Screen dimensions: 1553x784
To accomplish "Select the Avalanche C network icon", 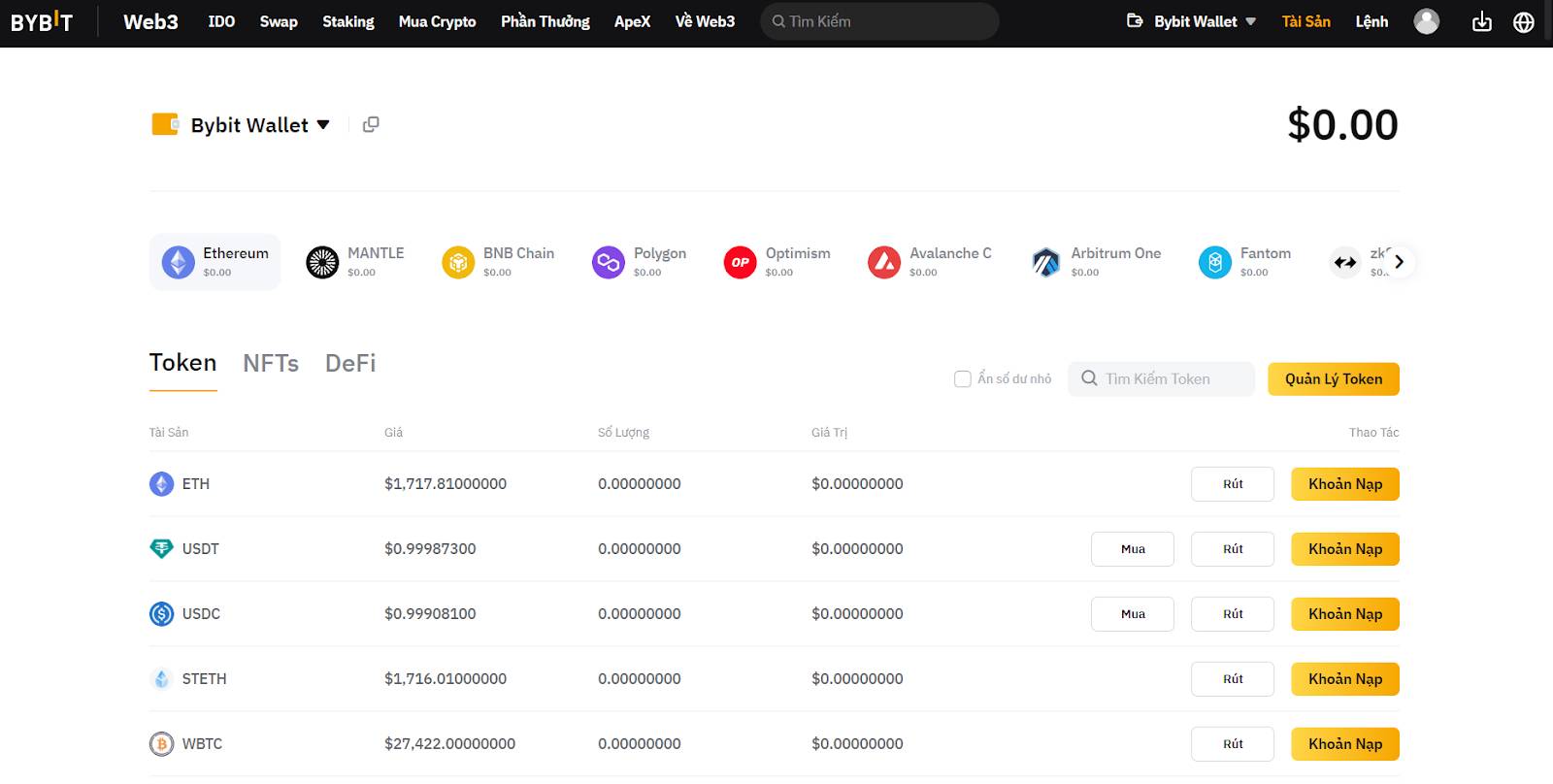I will 884,262.
